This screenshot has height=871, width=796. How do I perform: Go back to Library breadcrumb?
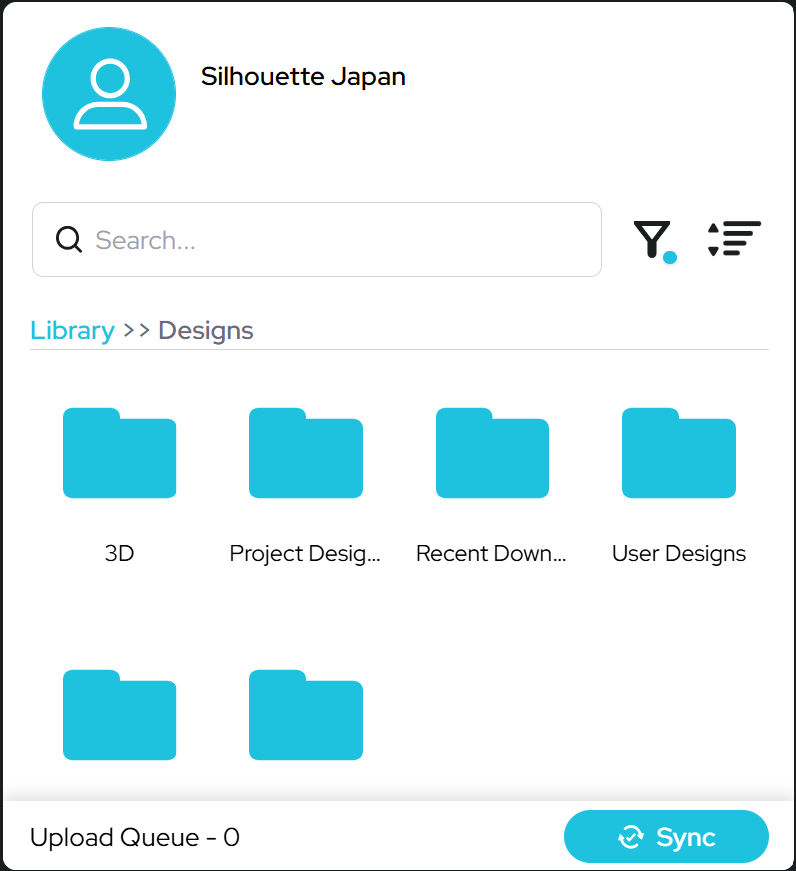72,331
